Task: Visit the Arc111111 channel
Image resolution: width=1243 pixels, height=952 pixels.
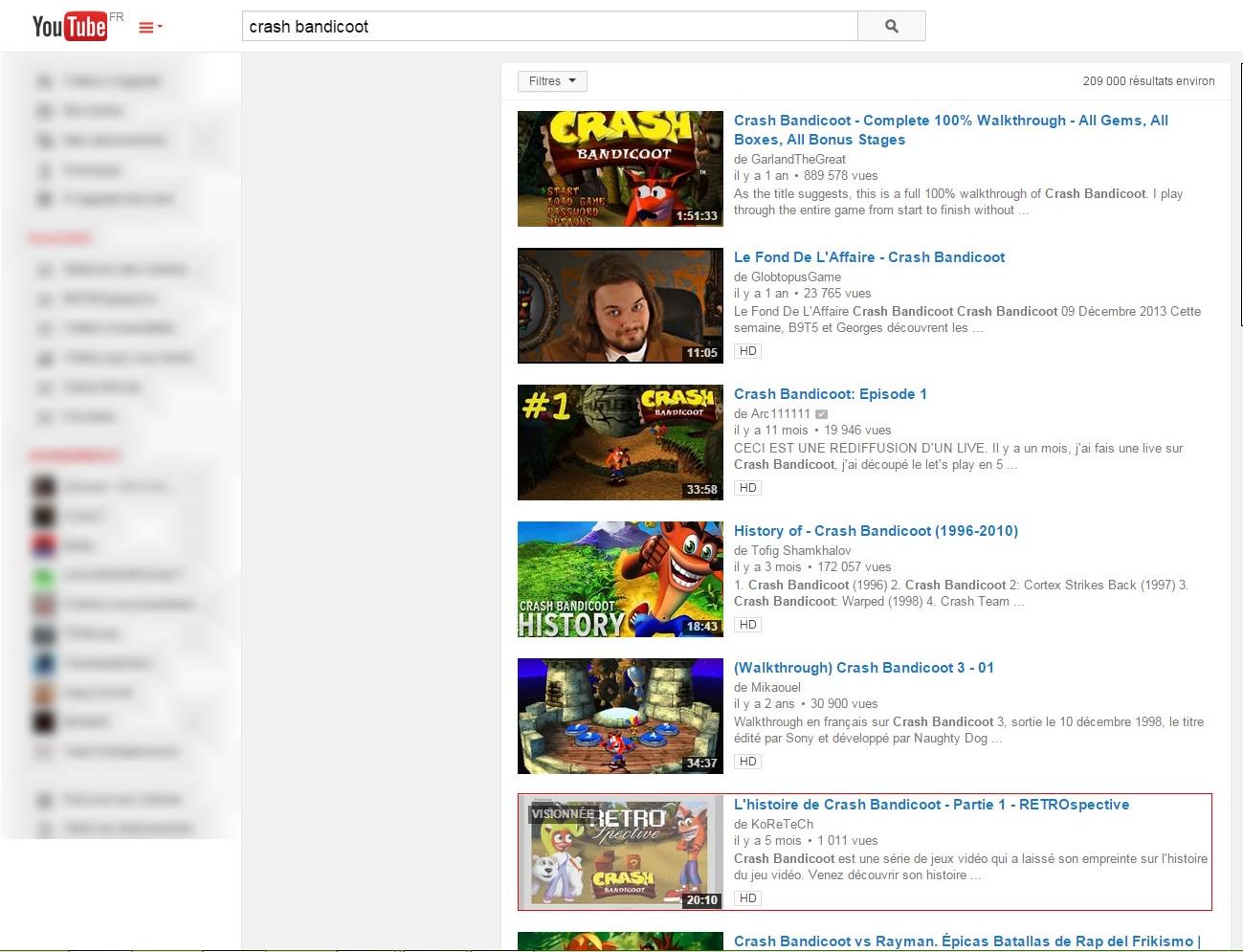Action: pyautogui.click(x=781, y=414)
